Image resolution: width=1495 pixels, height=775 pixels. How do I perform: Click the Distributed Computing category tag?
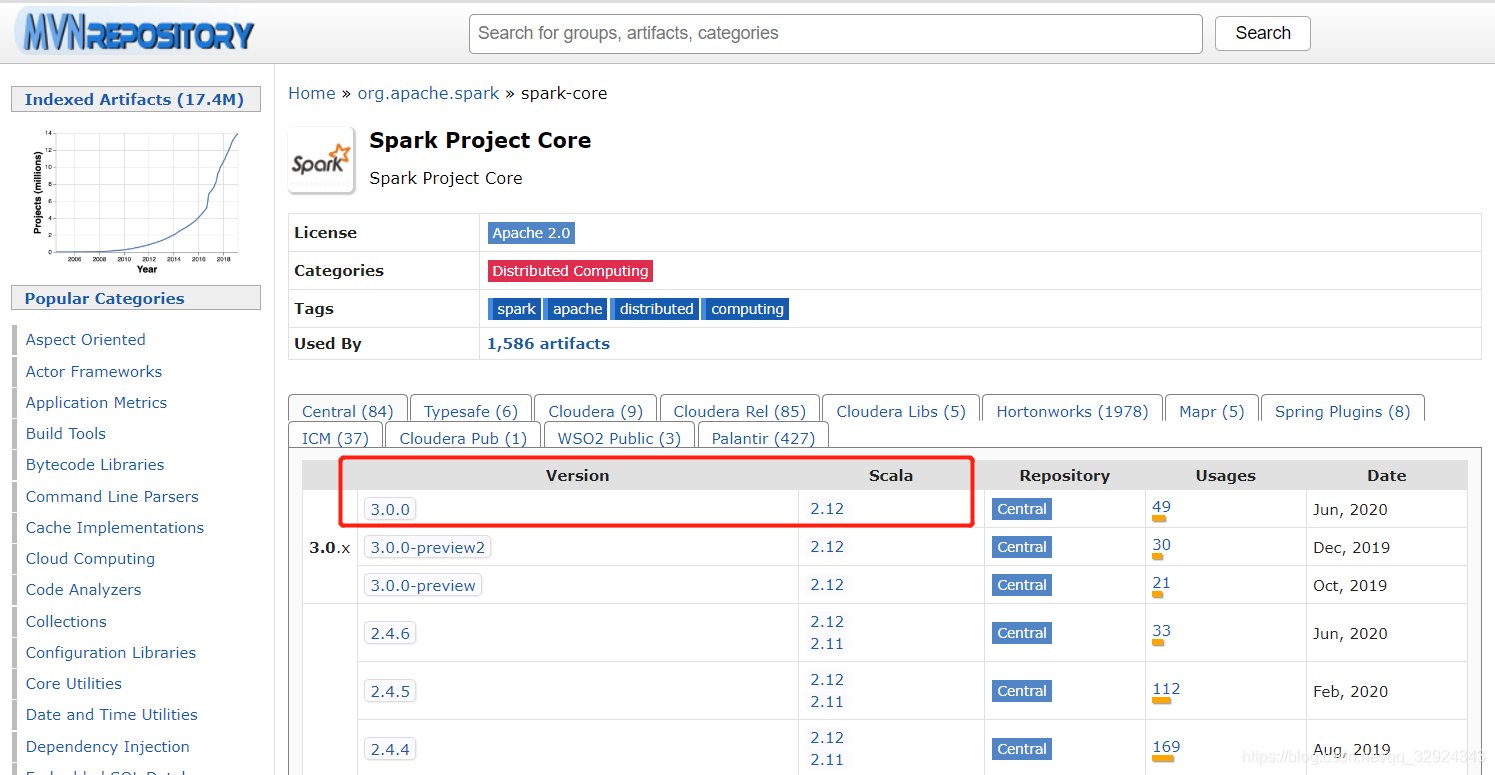(x=570, y=271)
